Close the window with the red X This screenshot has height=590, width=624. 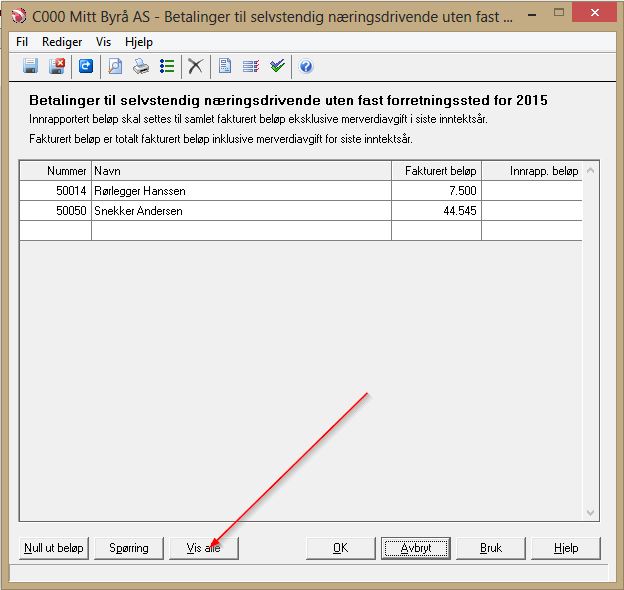pyautogui.click(x=595, y=12)
